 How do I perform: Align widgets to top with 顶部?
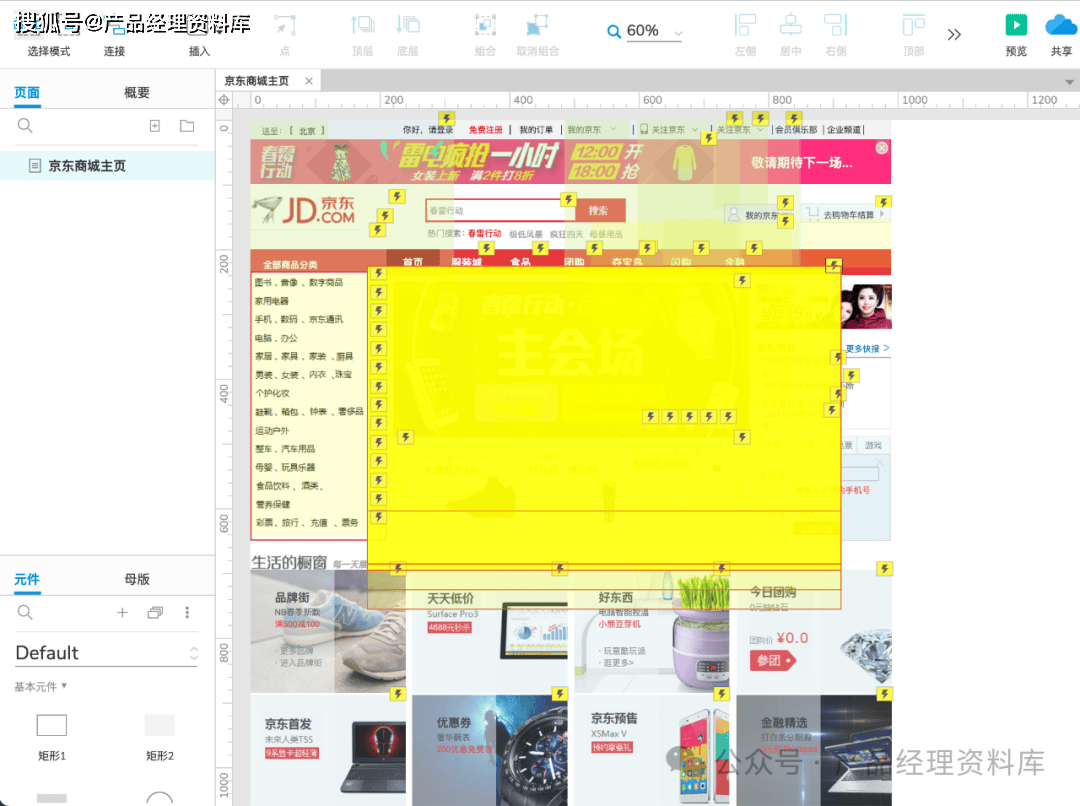coord(914,36)
